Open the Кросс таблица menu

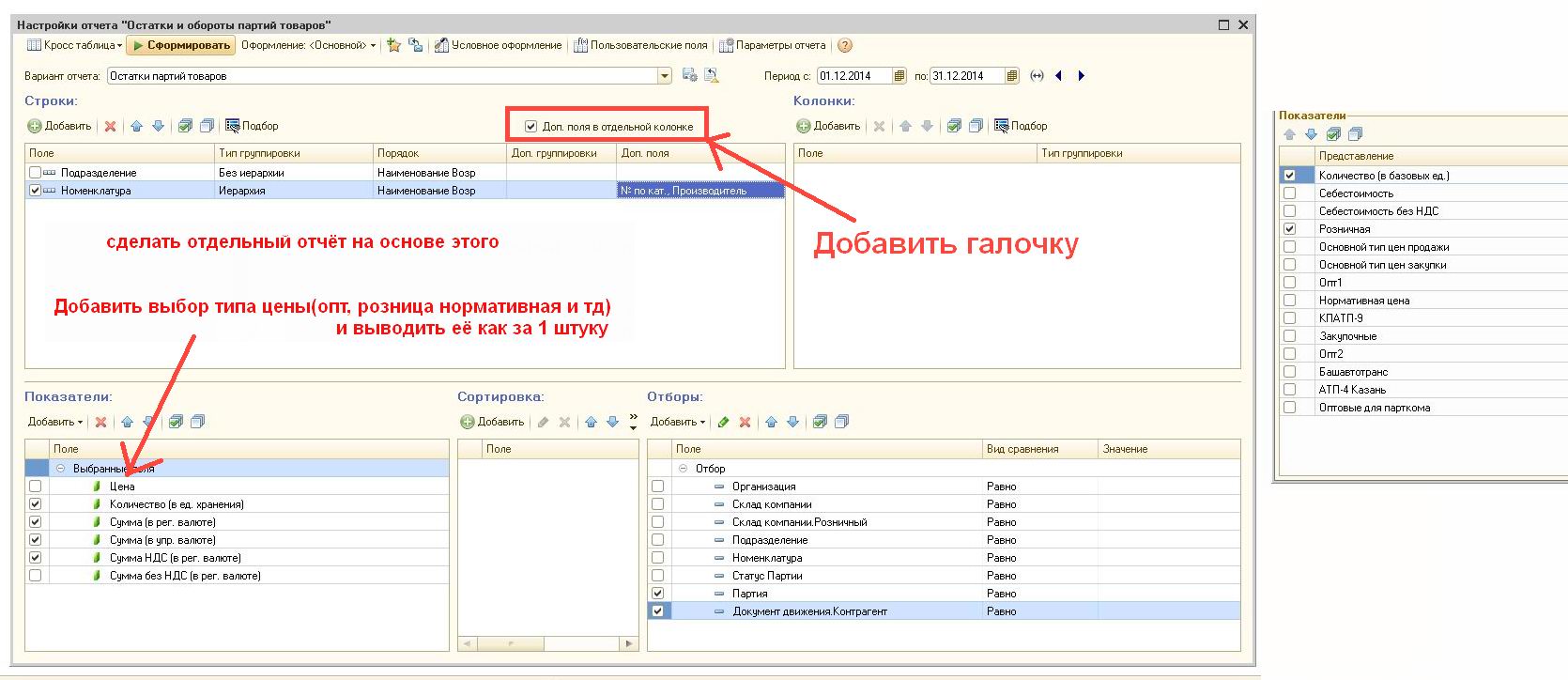pos(75,45)
